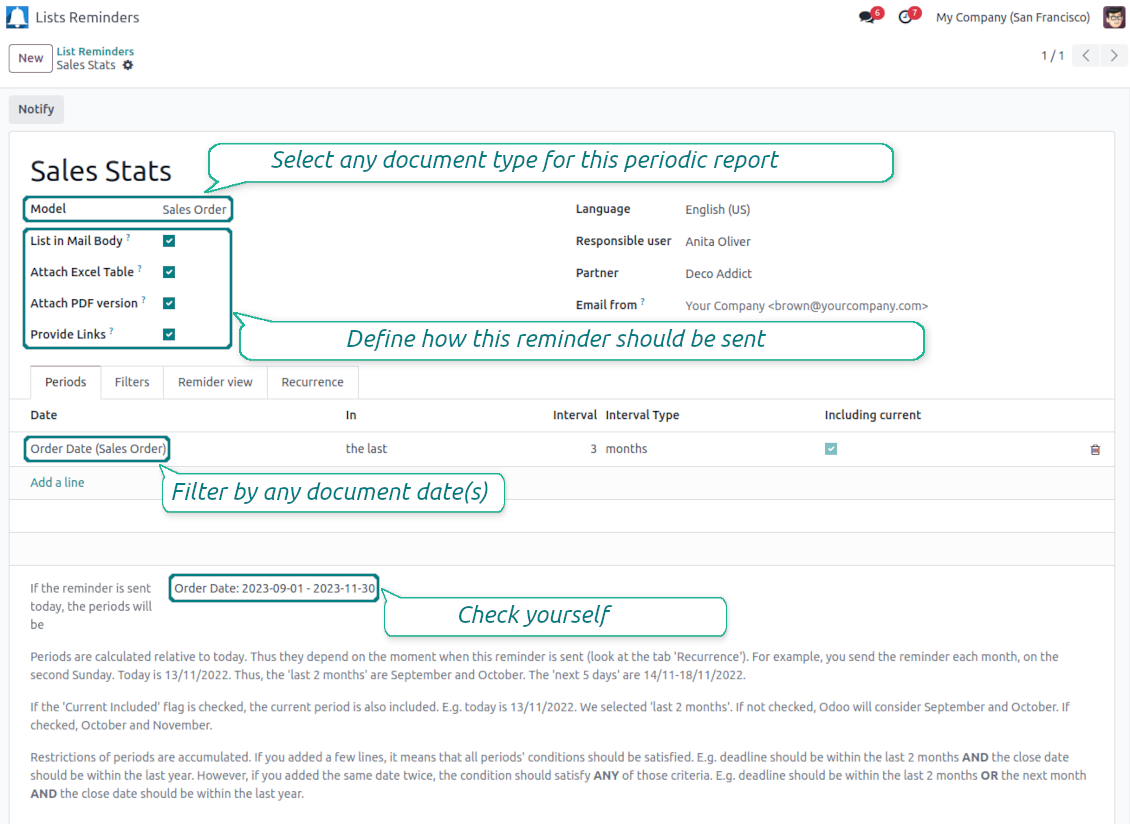Open the months interval type selector

[626, 448]
